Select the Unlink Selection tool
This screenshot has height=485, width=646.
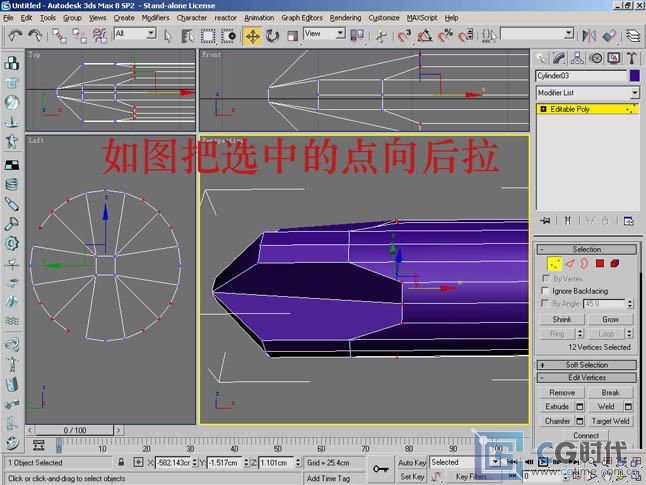pos(79,36)
